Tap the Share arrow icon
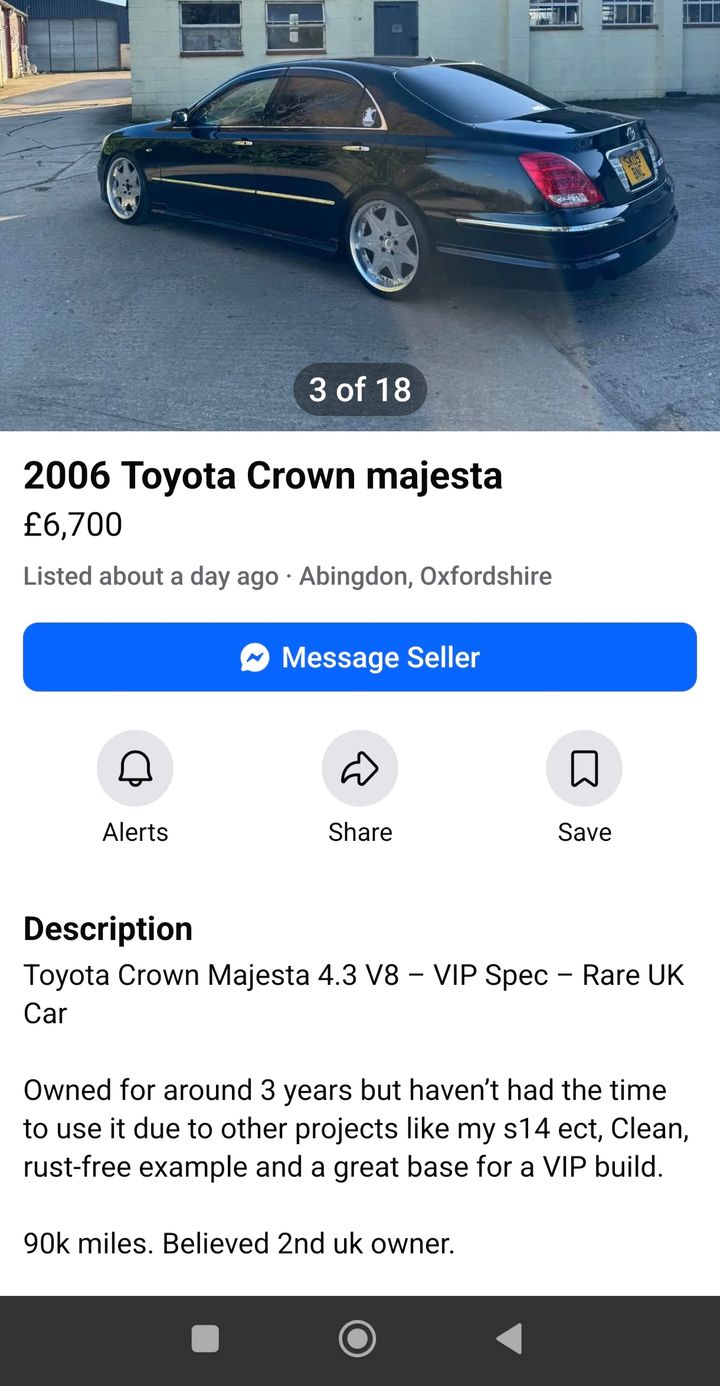 [360, 768]
